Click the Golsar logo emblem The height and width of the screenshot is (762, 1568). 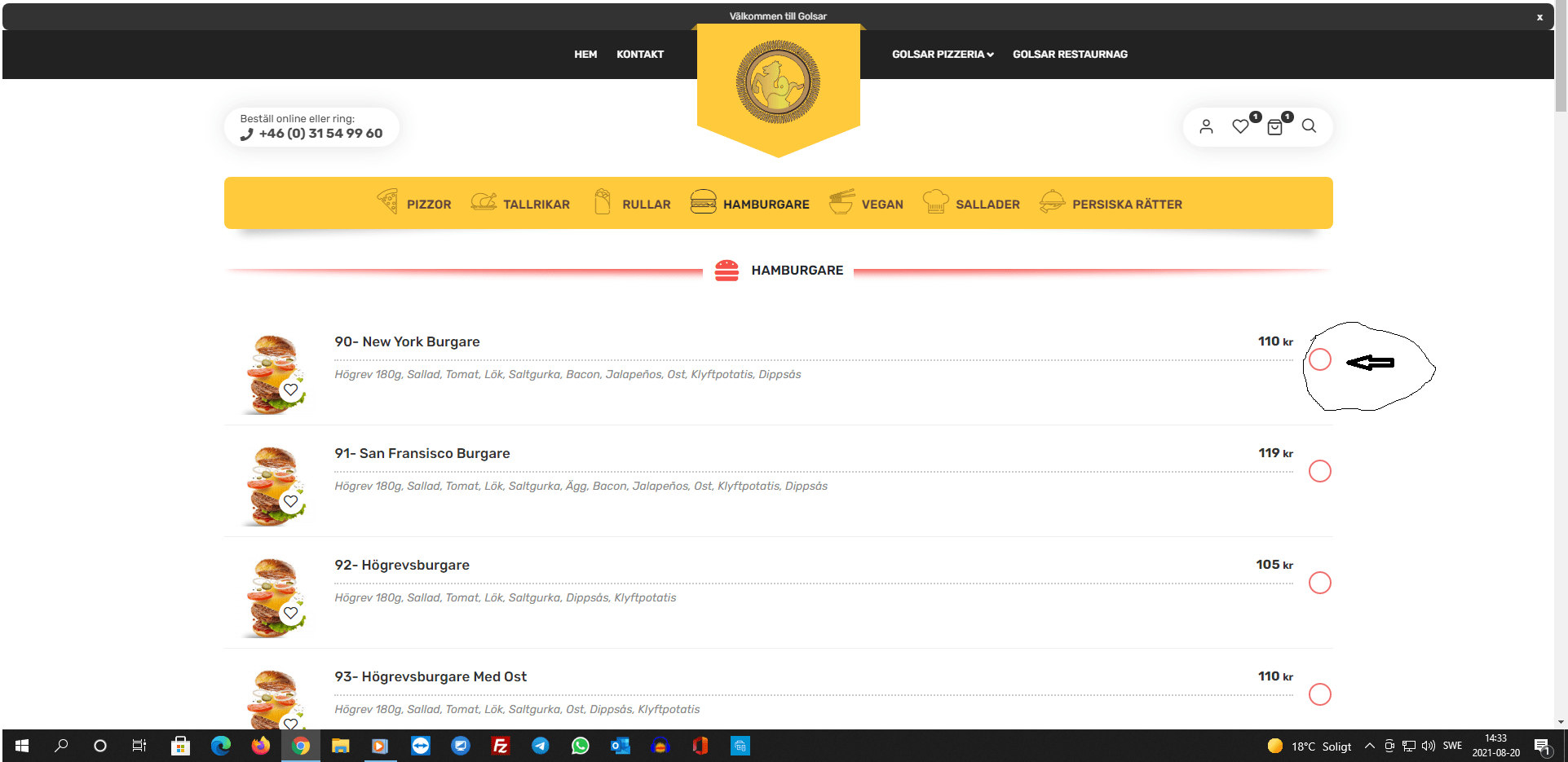[778, 82]
